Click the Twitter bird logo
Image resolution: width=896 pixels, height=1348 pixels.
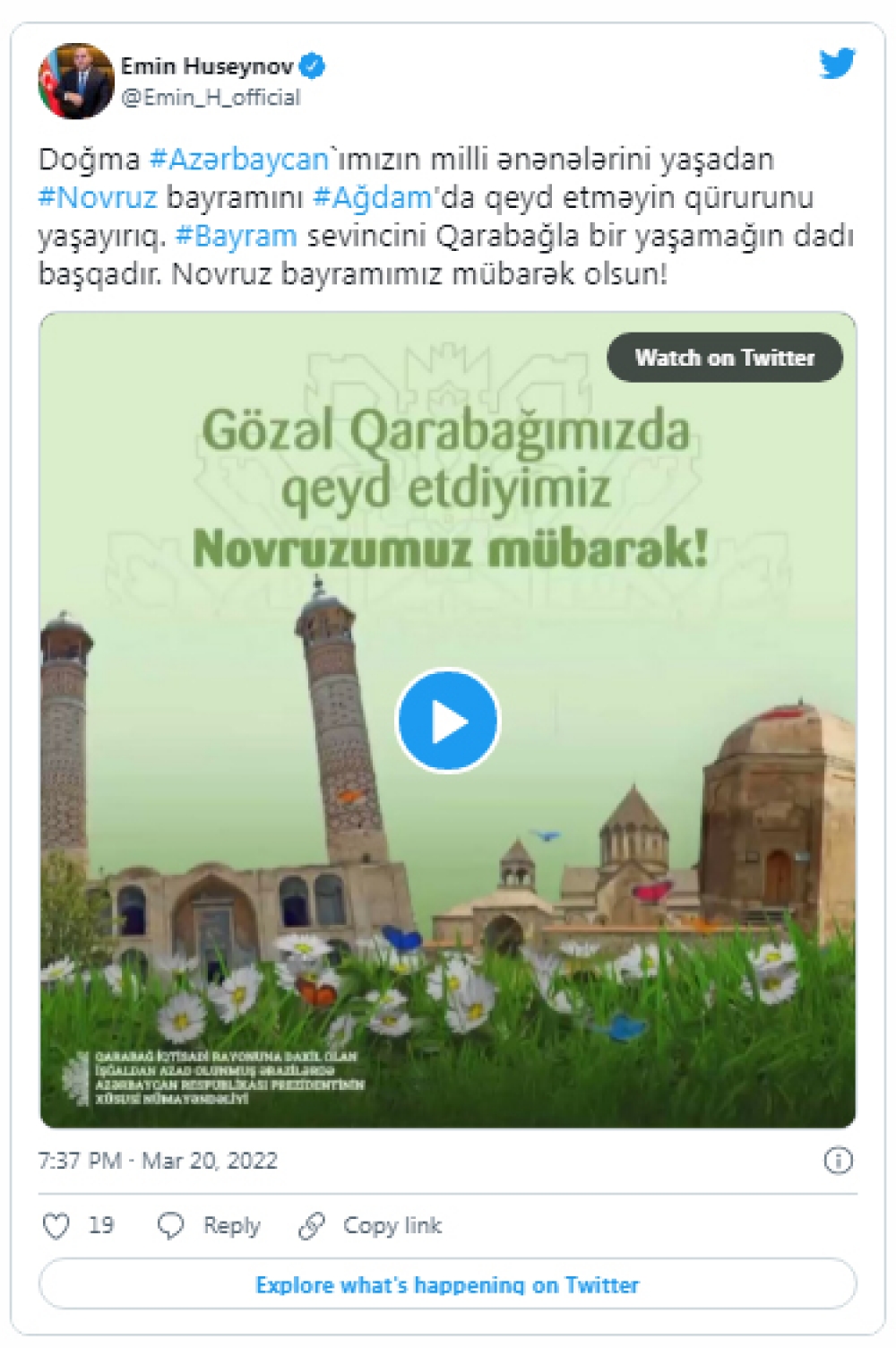point(837,64)
